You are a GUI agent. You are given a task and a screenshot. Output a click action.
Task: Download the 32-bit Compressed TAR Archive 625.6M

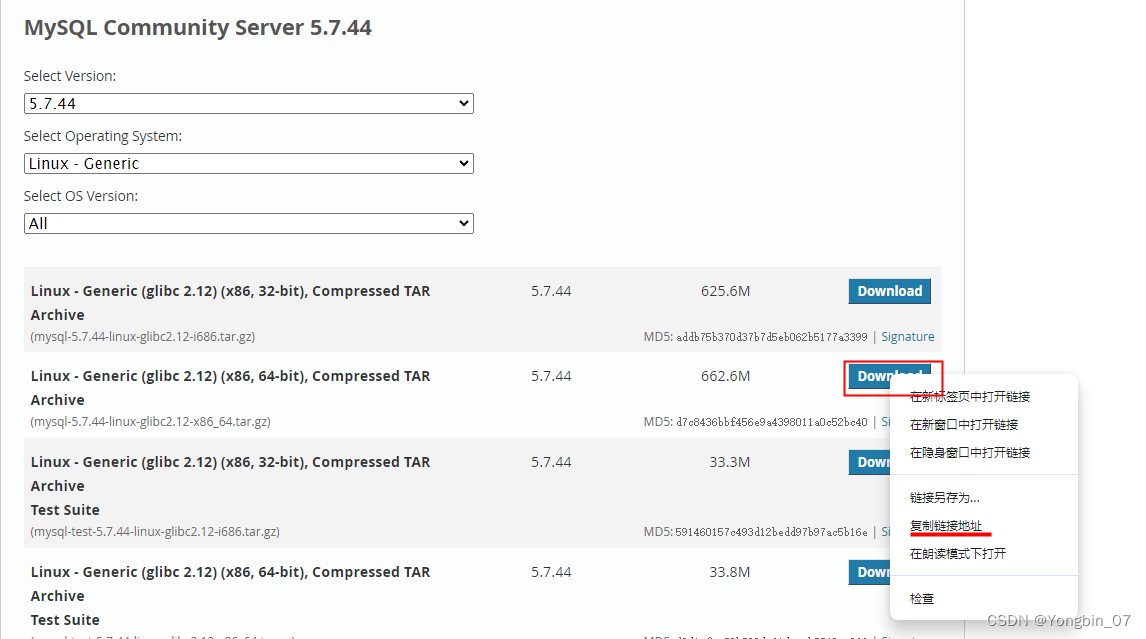click(x=889, y=291)
